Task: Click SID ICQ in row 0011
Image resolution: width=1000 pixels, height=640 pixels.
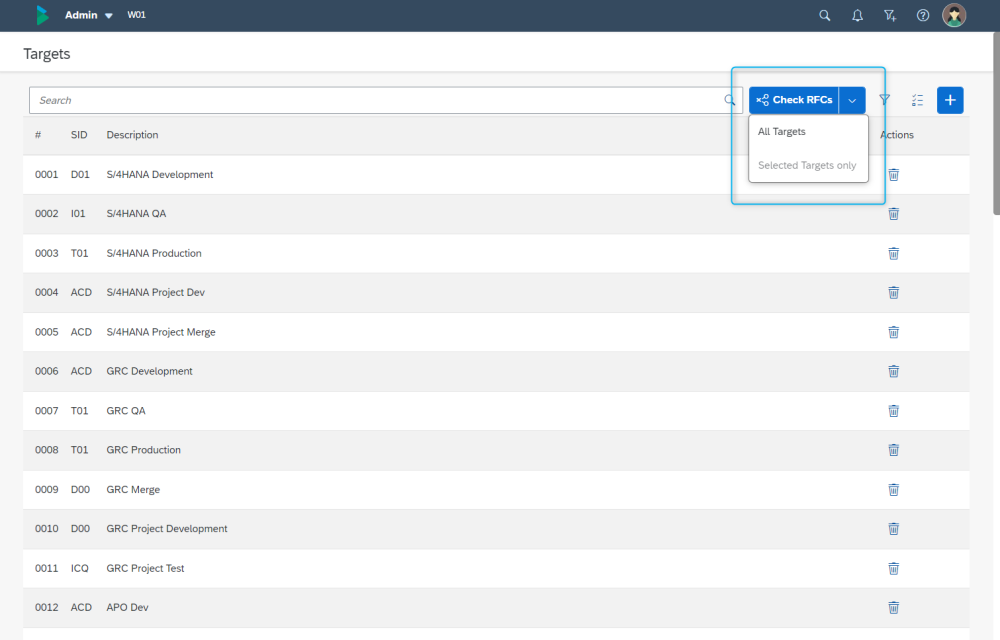Action: (x=80, y=568)
